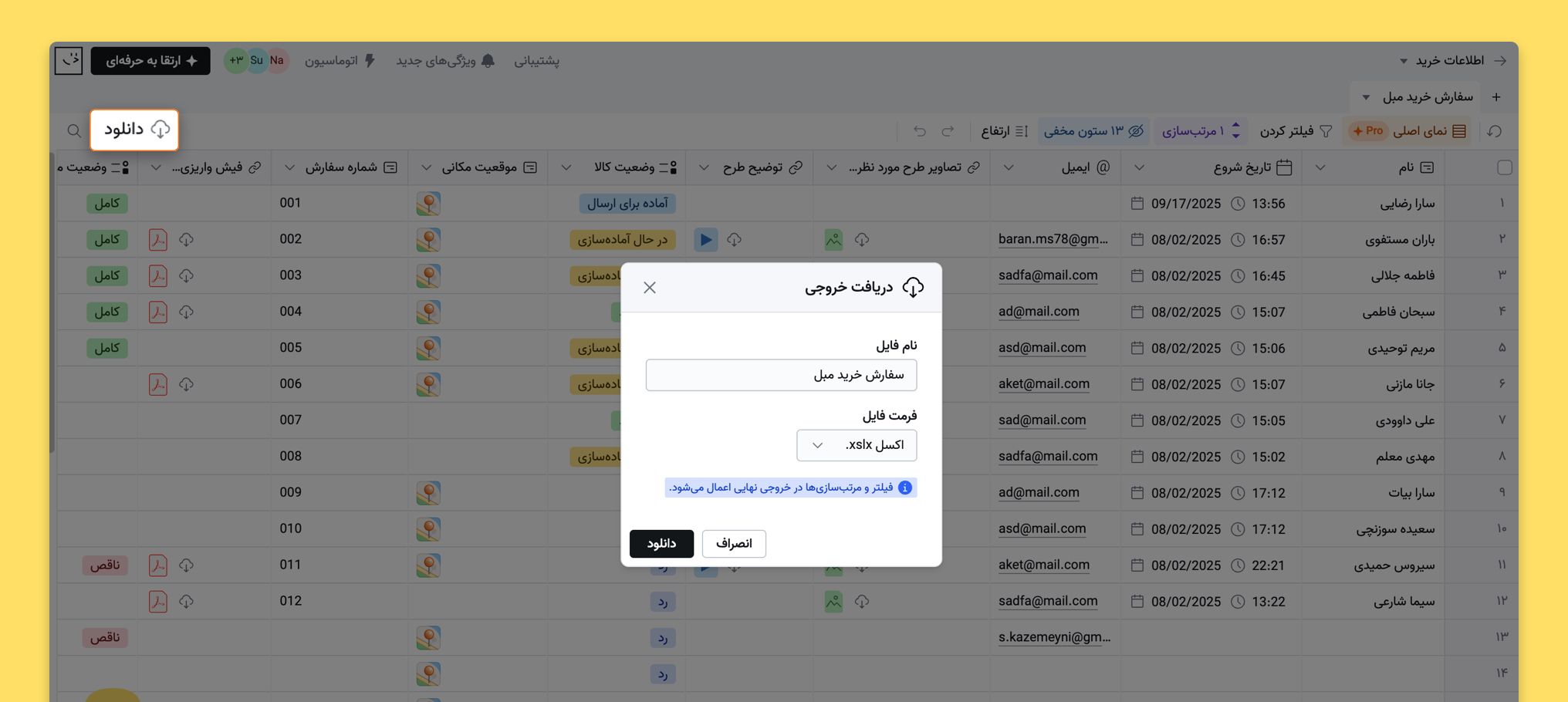
Task: Open پشتیبانی support menu
Action: click(x=537, y=61)
